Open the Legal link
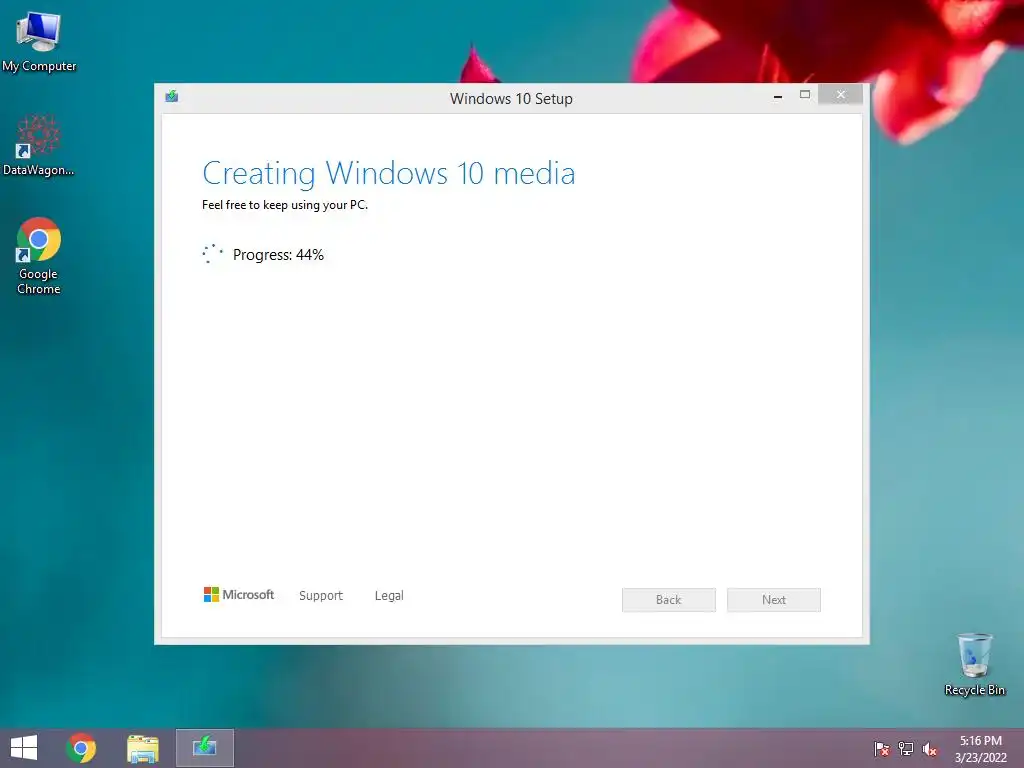Screen dimensions: 1024x768 [x=389, y=596]
